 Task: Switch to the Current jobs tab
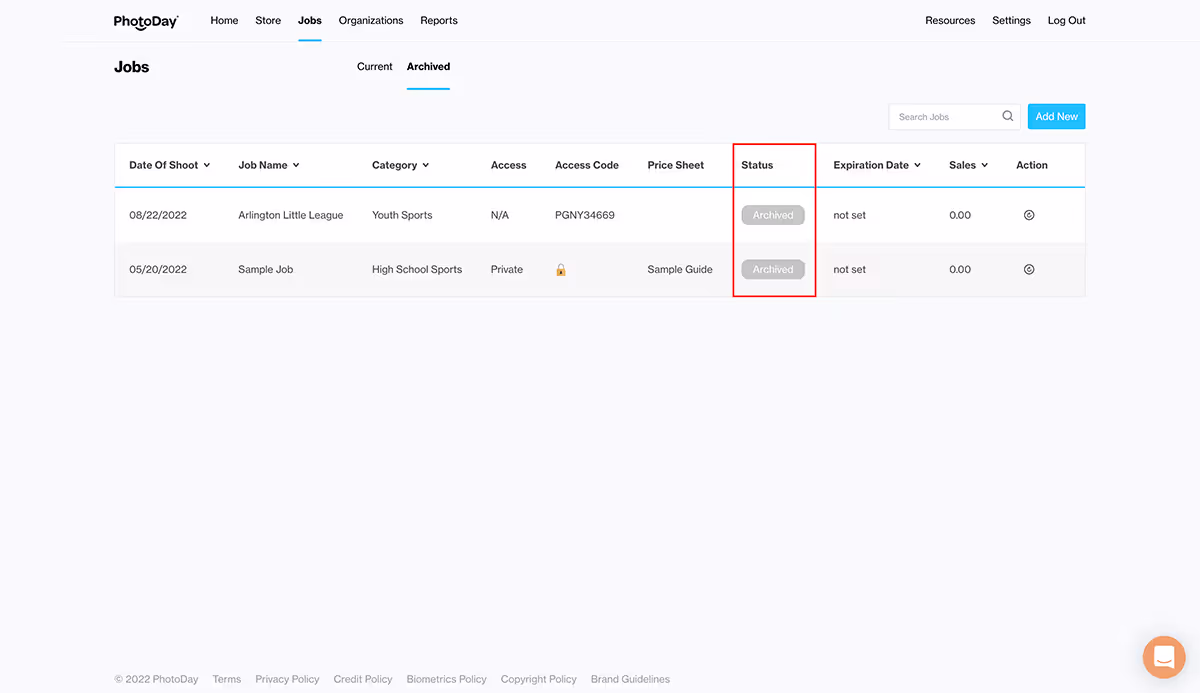point(375,67)
